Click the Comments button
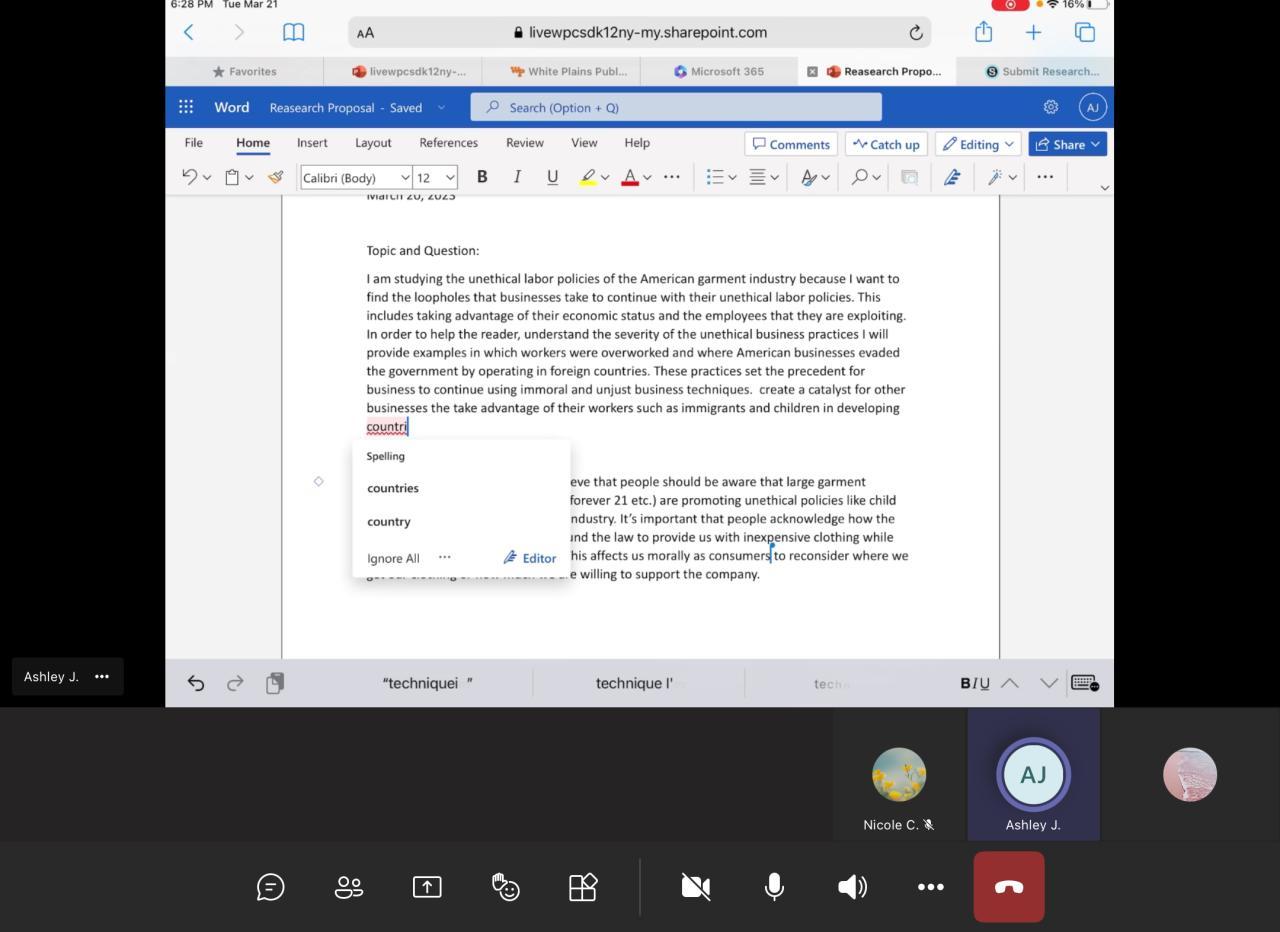This screenshot has height=932, width=1280. (x=791, y=144)
